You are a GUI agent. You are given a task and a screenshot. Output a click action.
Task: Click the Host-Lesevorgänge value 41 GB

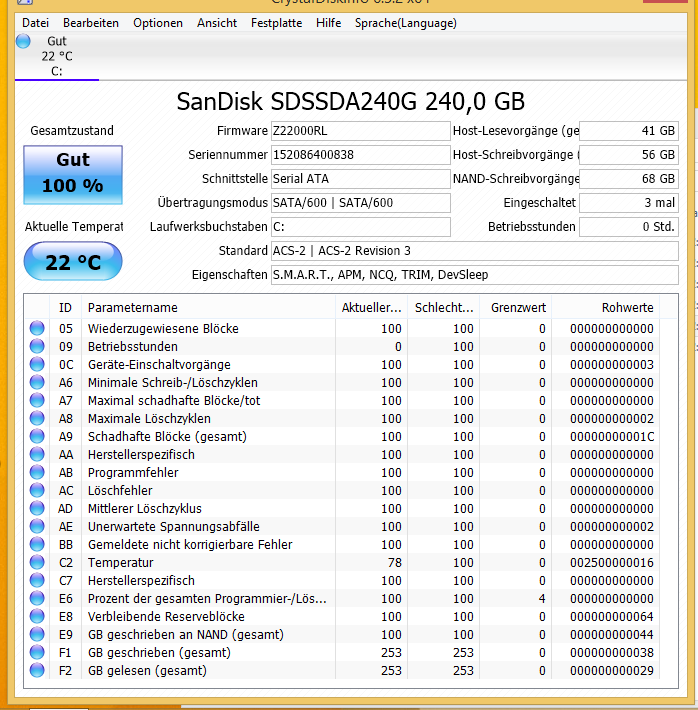pyautogui.click(x=629, y=131)
